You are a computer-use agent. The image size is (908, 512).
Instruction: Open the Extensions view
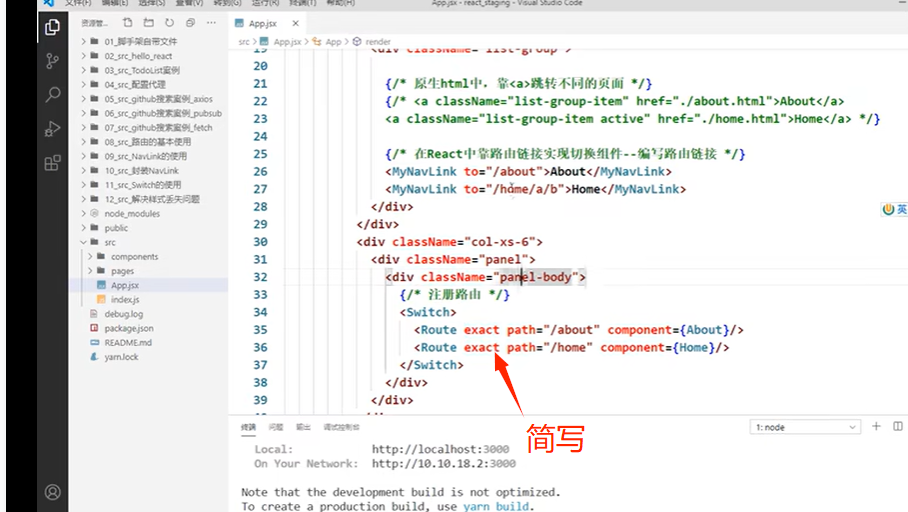[x=52, y=163]
